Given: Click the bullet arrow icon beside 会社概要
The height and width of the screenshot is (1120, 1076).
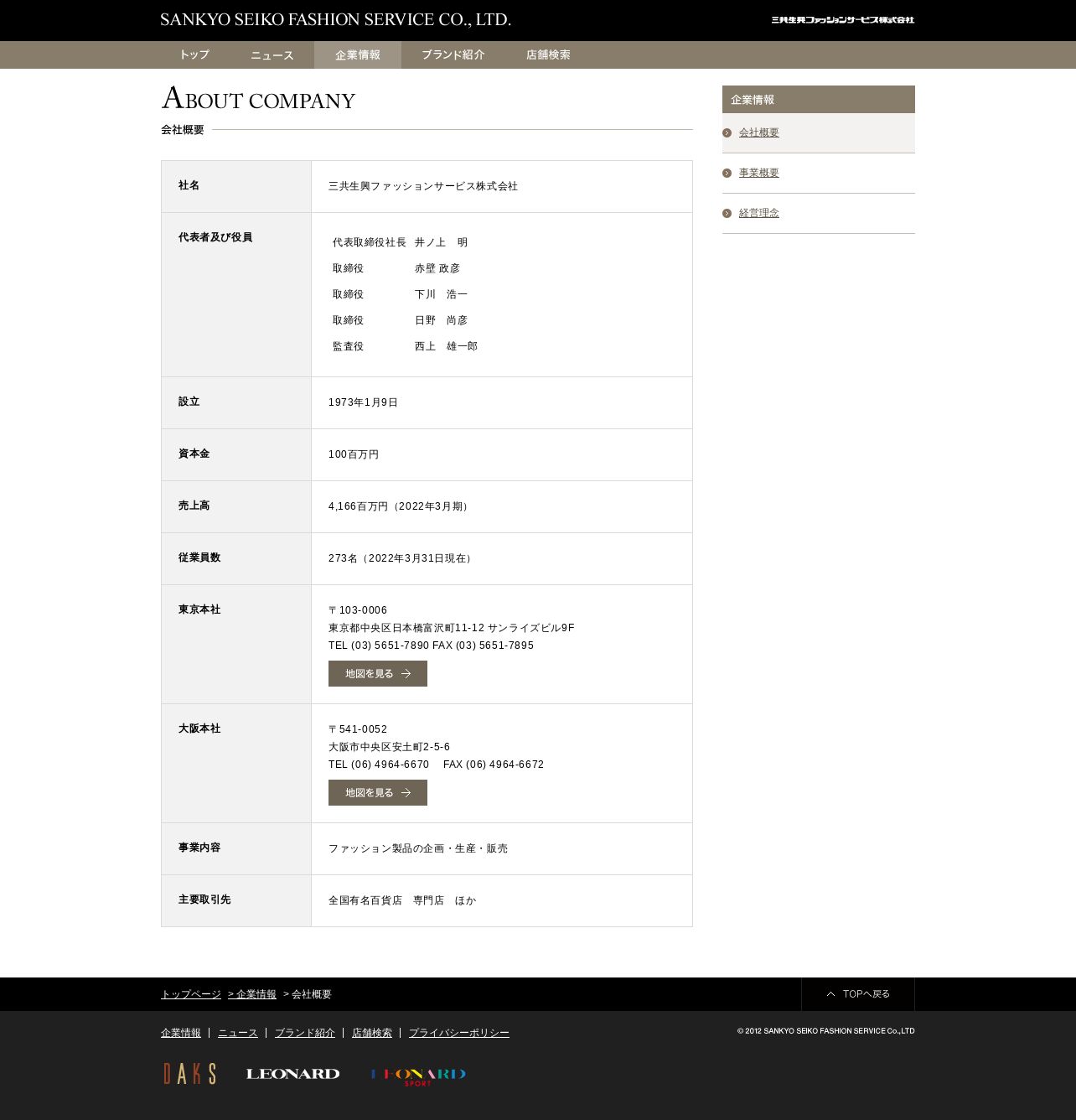Looking at the screenshot, I should coord(727,133).
